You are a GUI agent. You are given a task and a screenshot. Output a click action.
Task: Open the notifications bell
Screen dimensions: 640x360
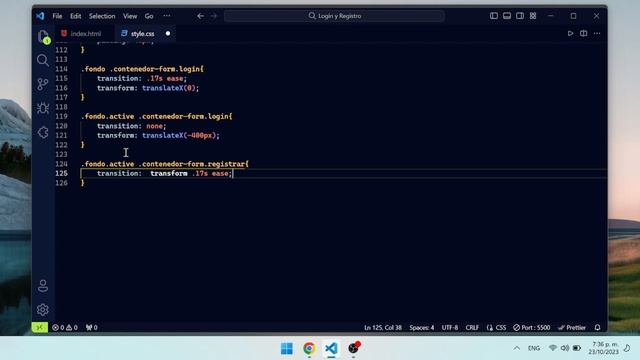point(598,327)
